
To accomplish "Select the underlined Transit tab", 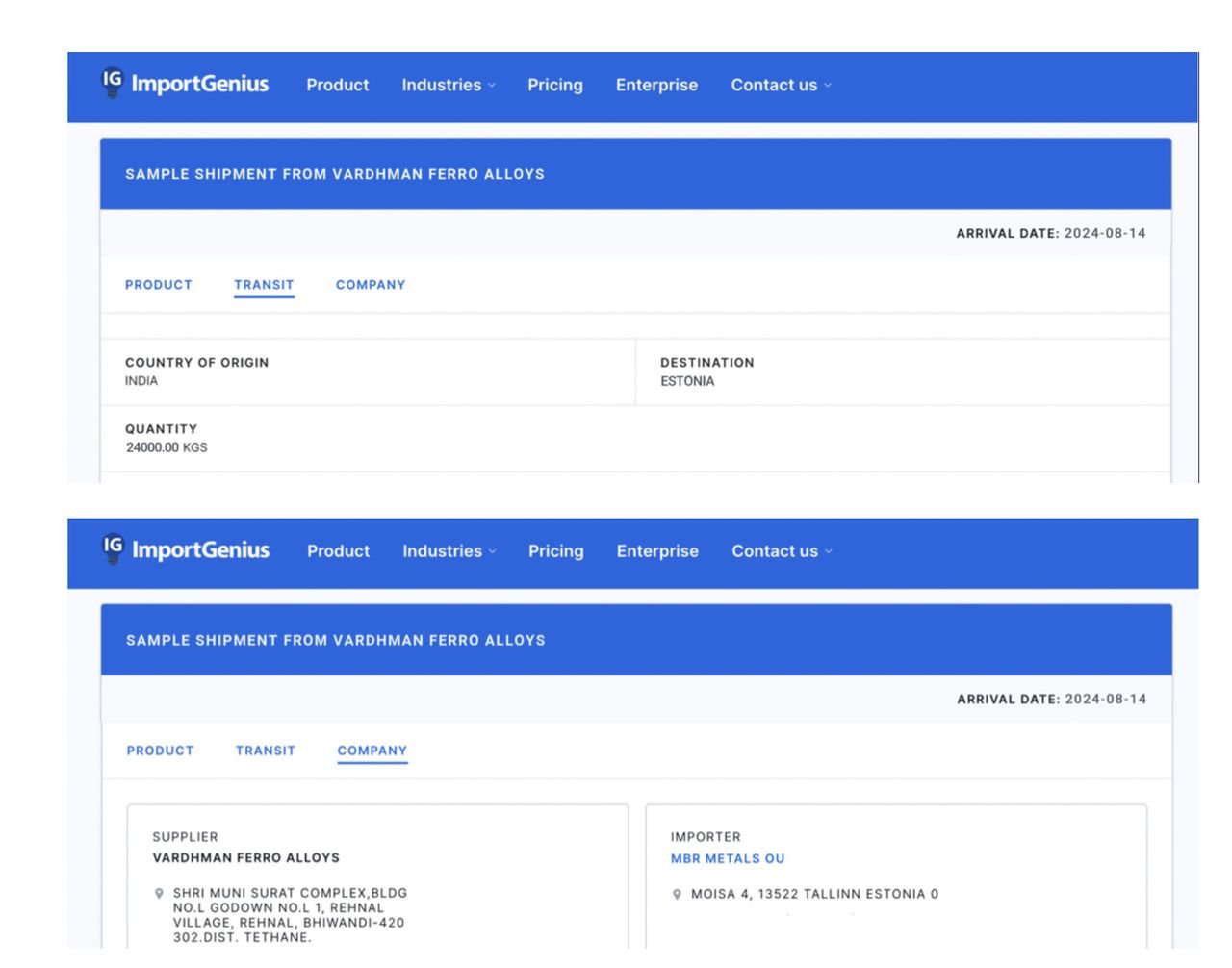I will [264, 285].
